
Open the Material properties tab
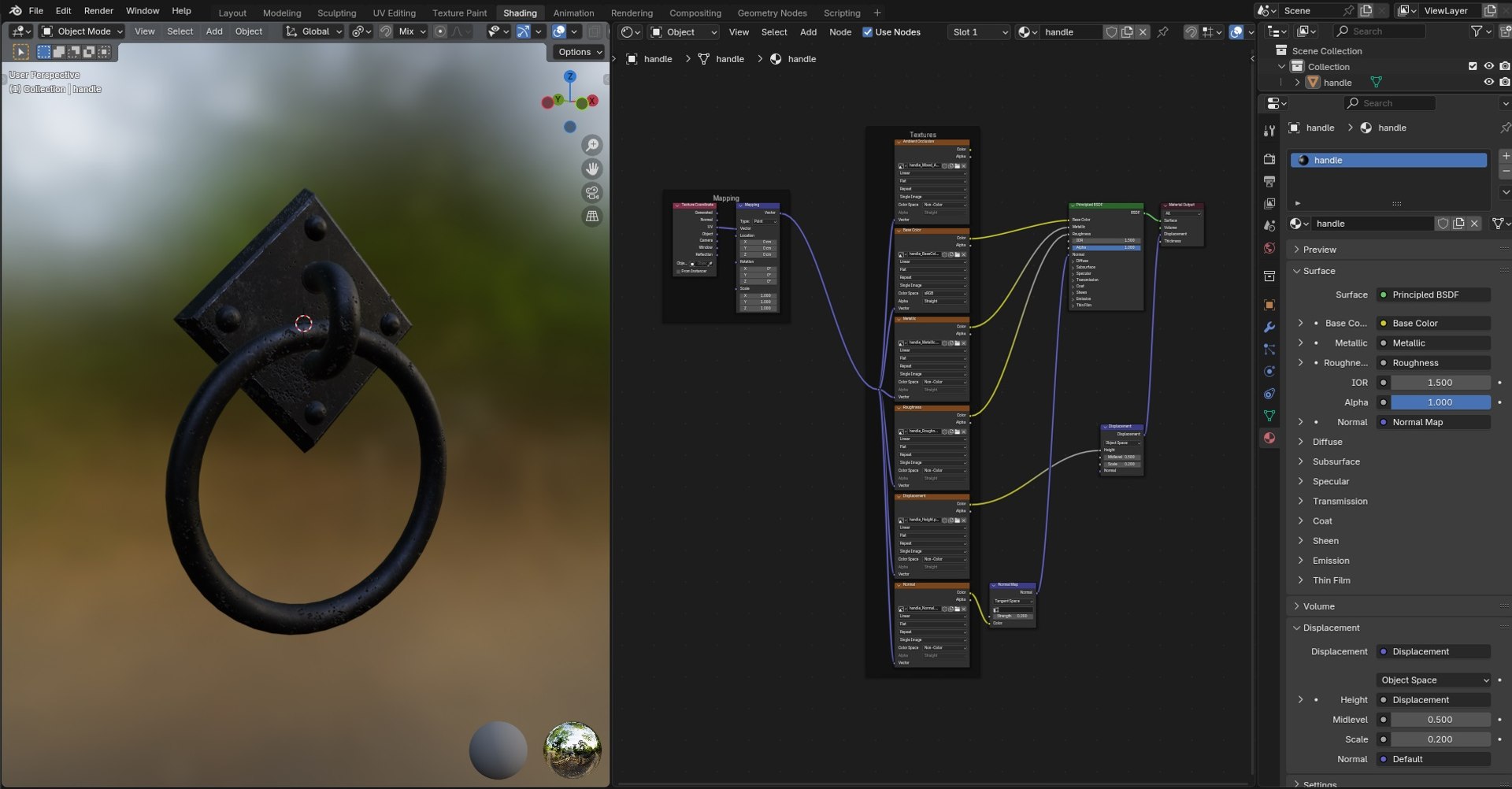click(x=1269, y=438)
